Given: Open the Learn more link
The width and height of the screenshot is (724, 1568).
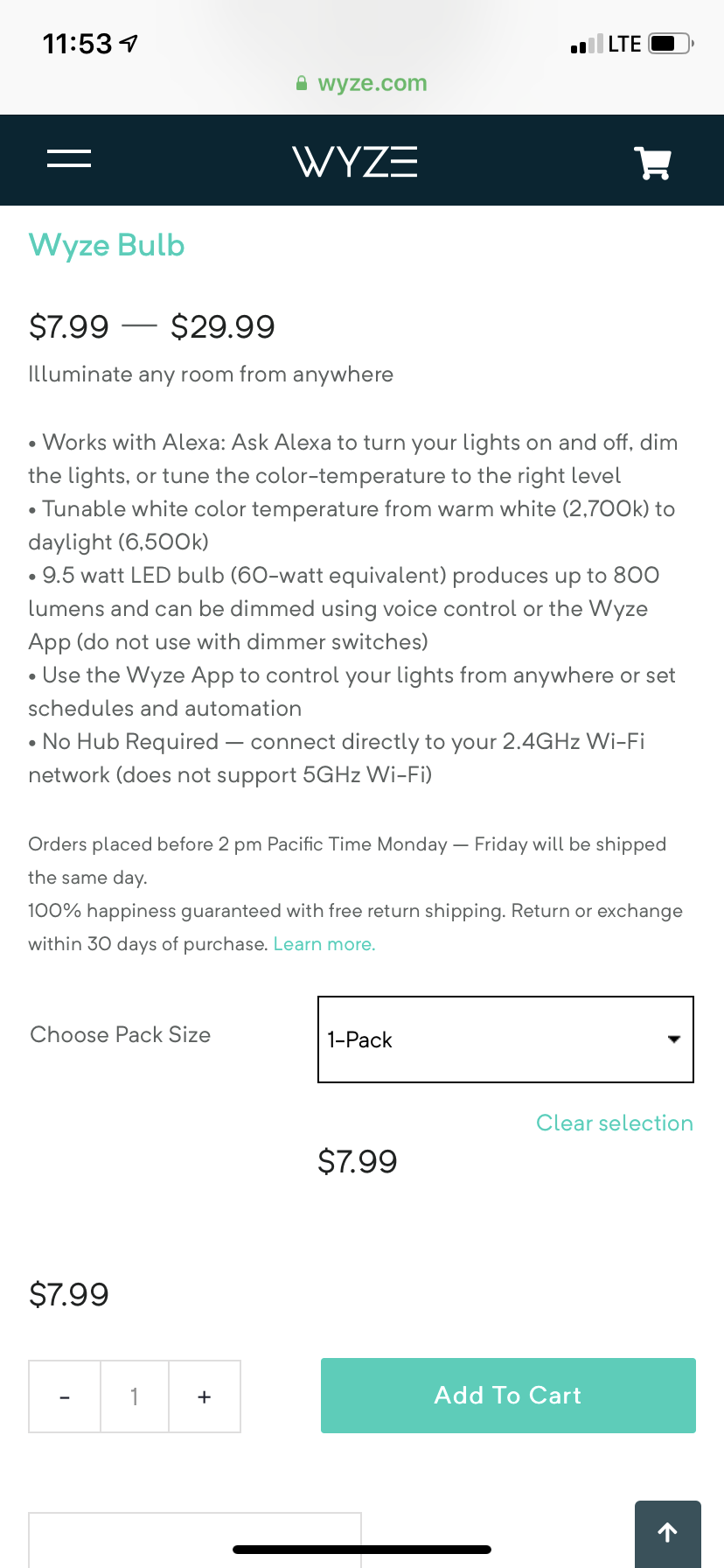Looking at the screenshot, I should (x=324, y=944).
